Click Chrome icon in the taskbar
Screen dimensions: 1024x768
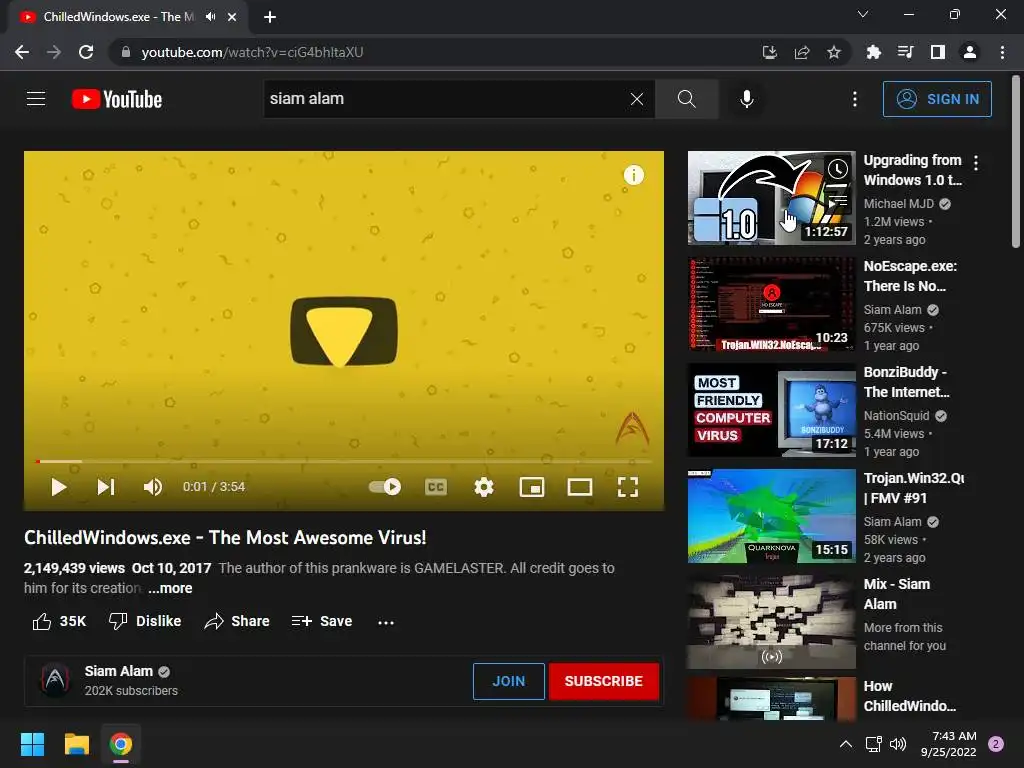coord(121,744)
